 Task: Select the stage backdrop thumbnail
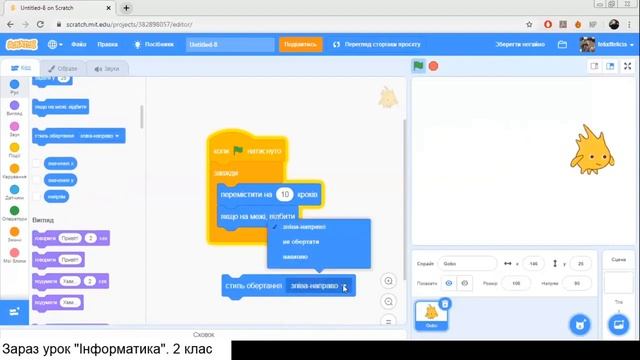(618, 283)
